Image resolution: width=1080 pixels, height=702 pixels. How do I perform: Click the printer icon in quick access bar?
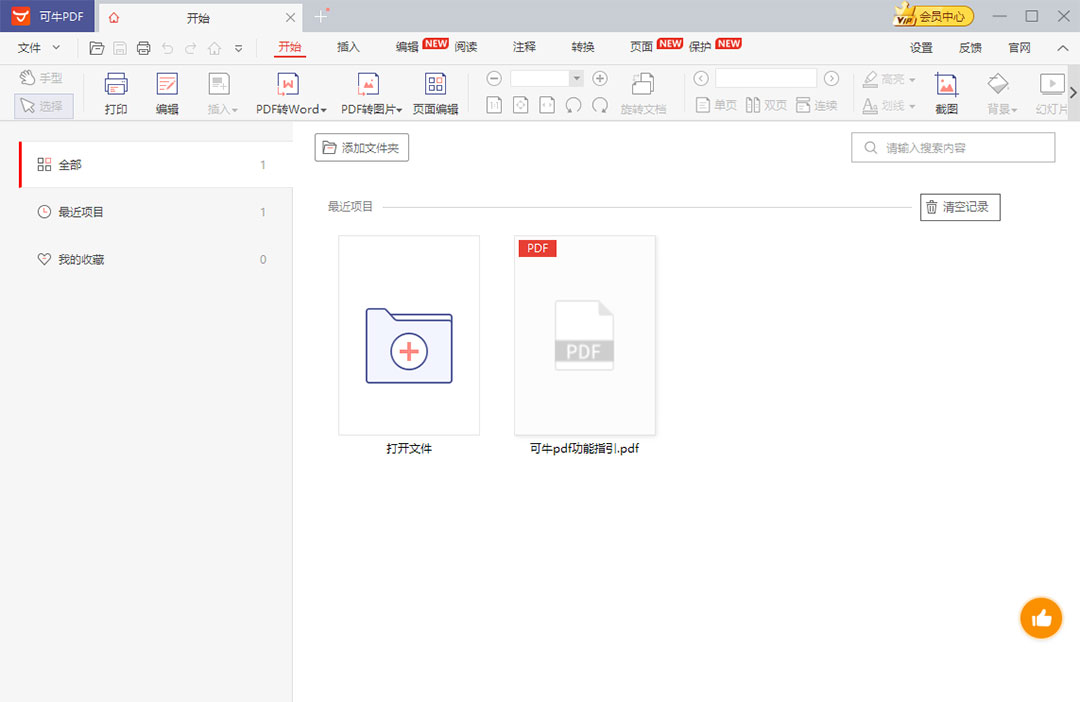pos(143,48)
